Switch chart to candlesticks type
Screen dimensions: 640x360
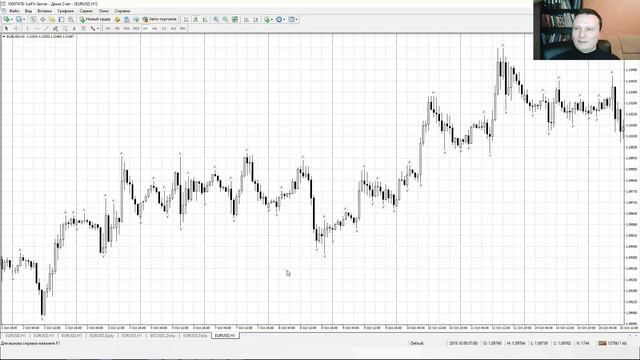click(196, 19)
